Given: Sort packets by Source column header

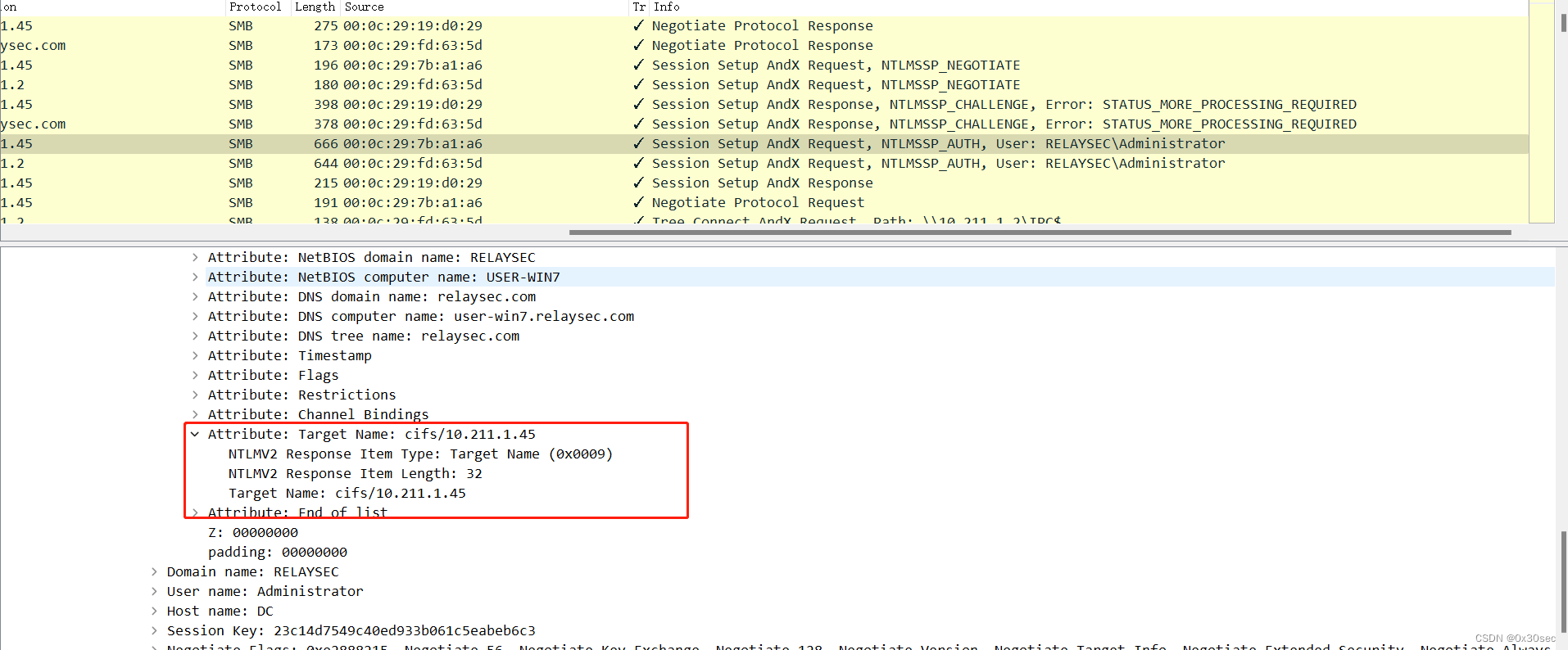Looking at the screenshot, I should tap(484, 7).
